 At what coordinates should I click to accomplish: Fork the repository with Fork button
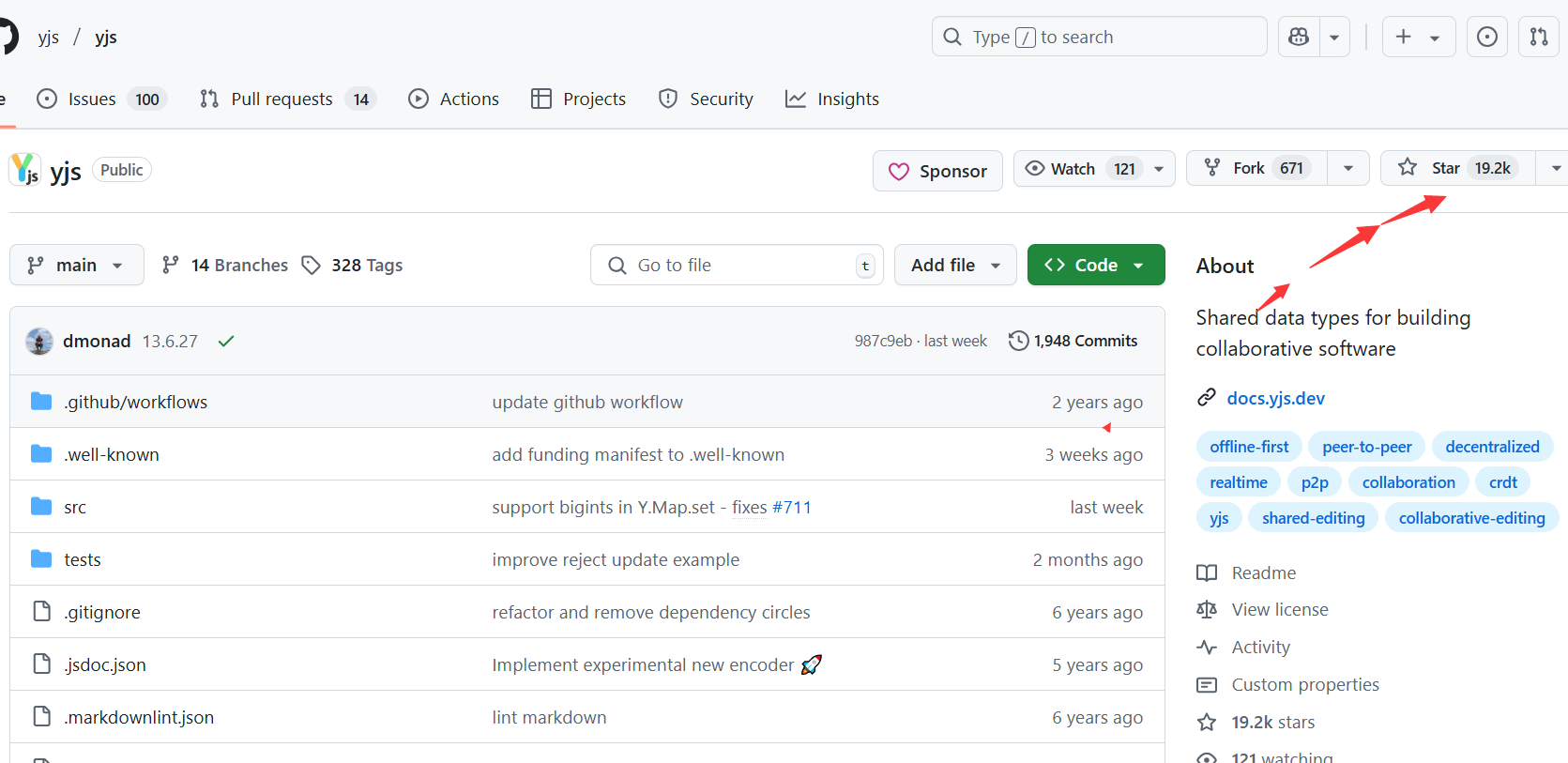point(1256,169)
